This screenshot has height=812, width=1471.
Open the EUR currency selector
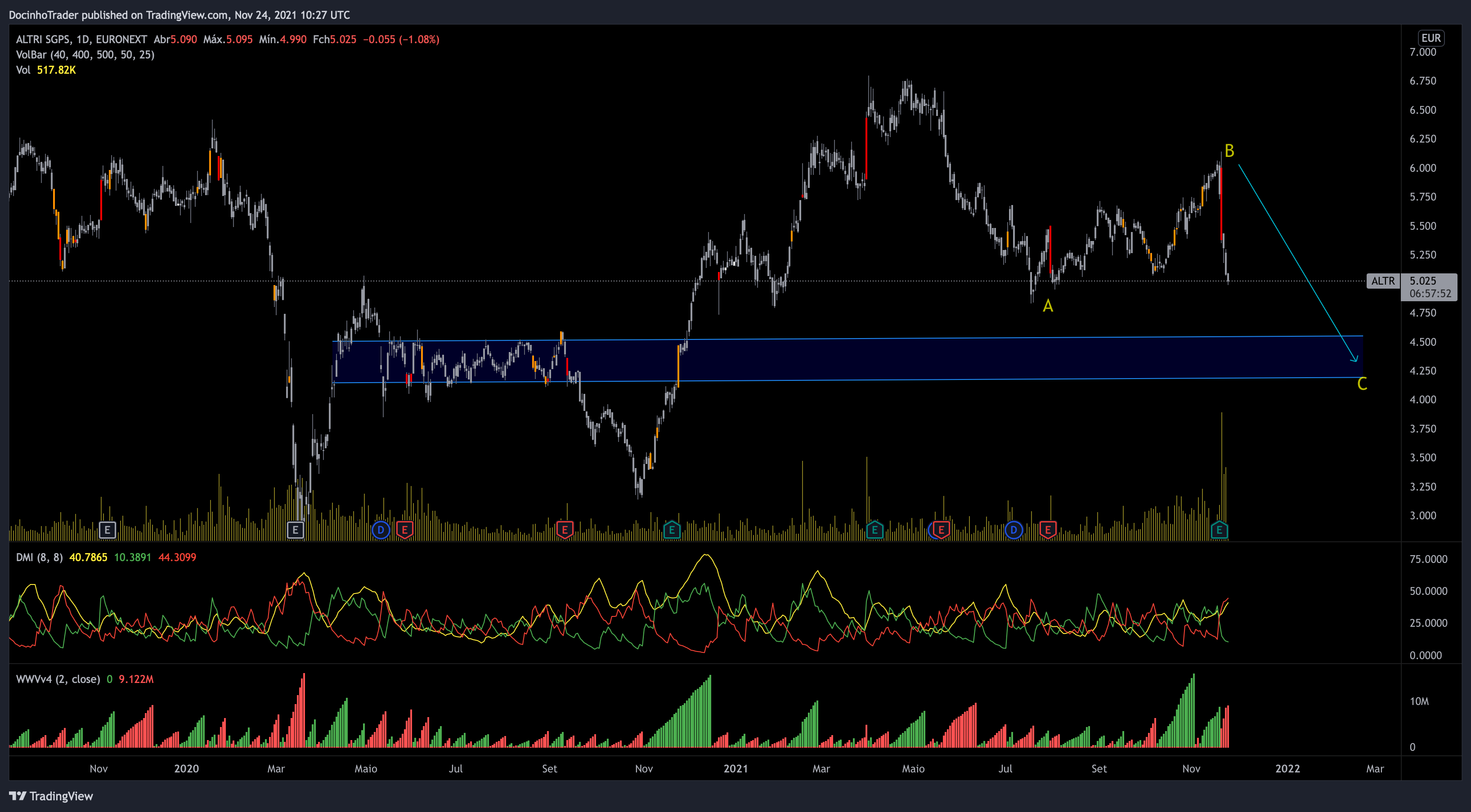point(1431,38)
